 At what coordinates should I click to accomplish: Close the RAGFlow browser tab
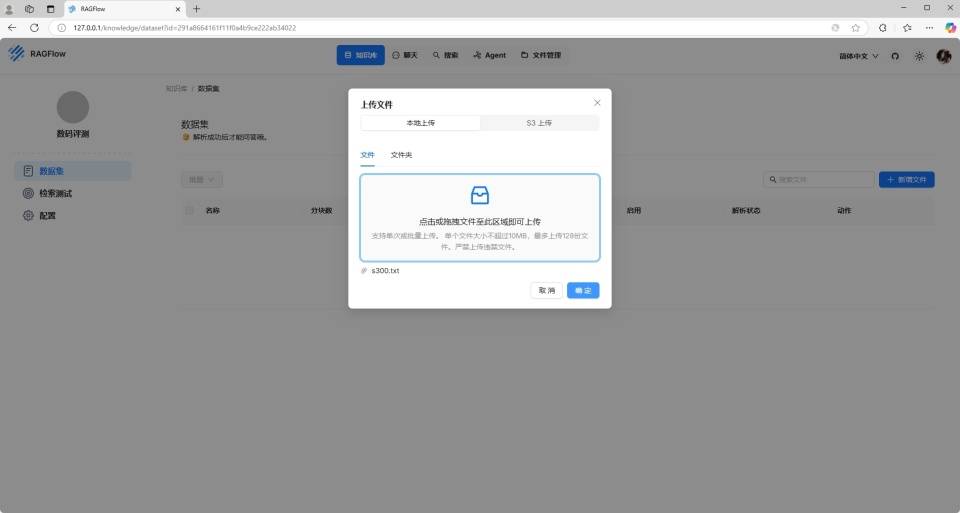click(x=178, y=9)
